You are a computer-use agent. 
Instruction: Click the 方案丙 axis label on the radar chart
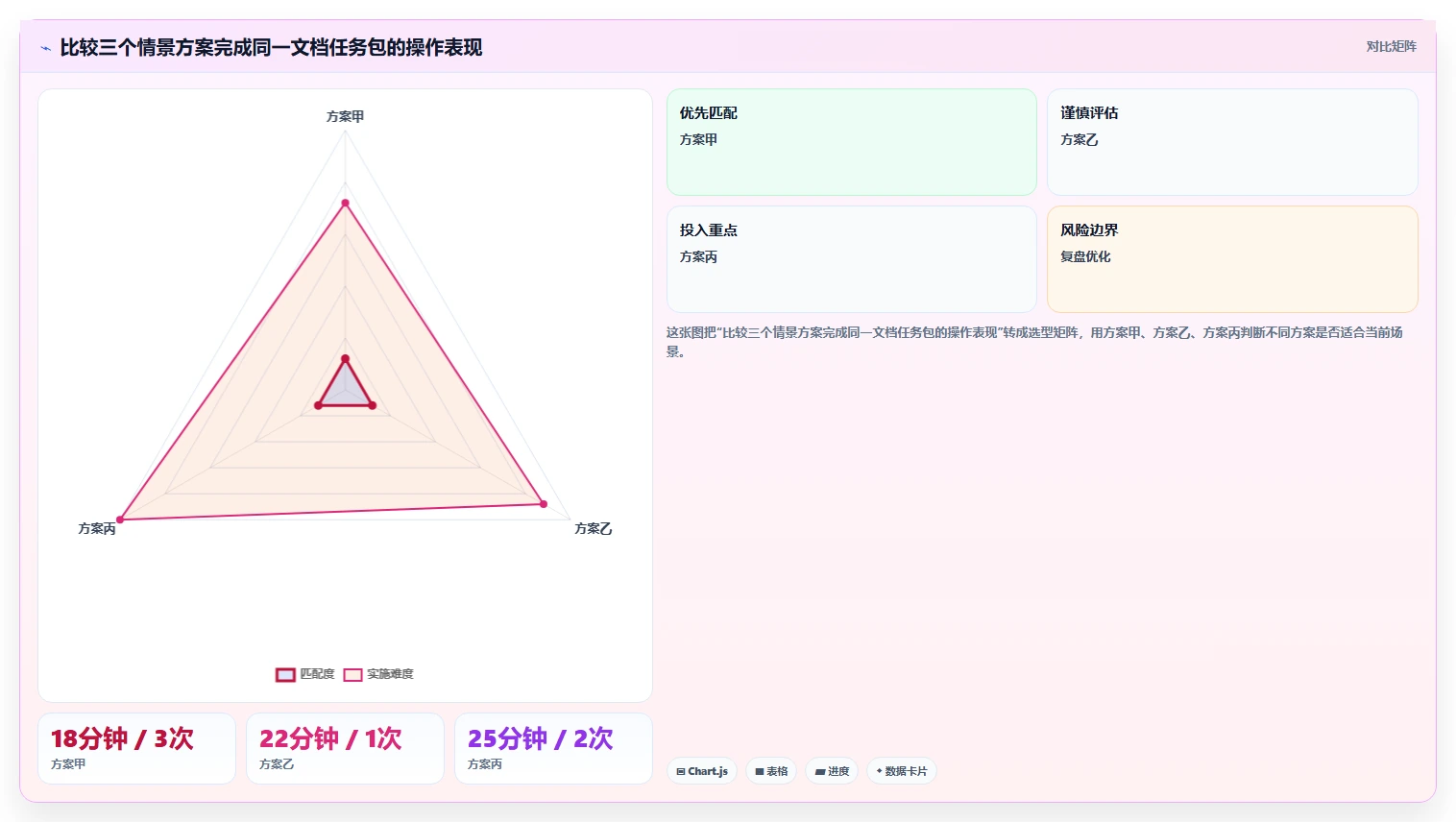[x=97, y=528]
